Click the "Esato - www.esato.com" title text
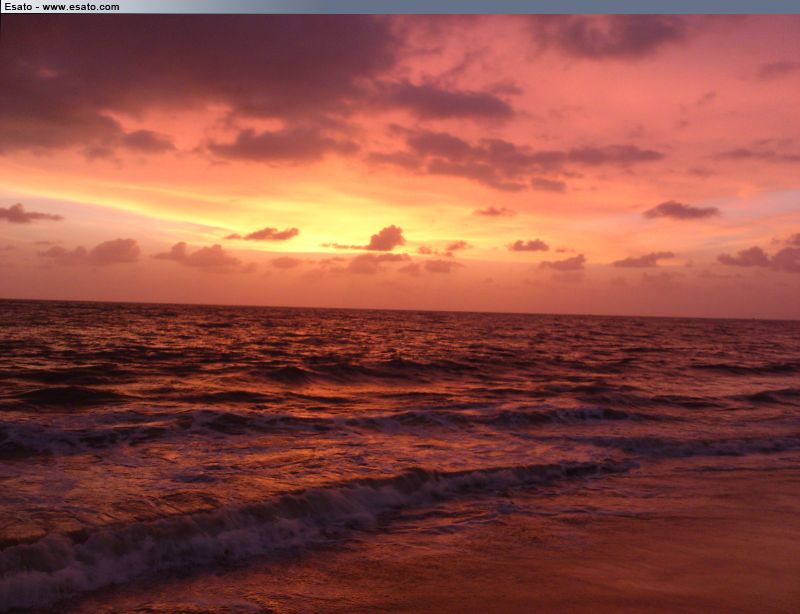 click(x=62, y=7)
